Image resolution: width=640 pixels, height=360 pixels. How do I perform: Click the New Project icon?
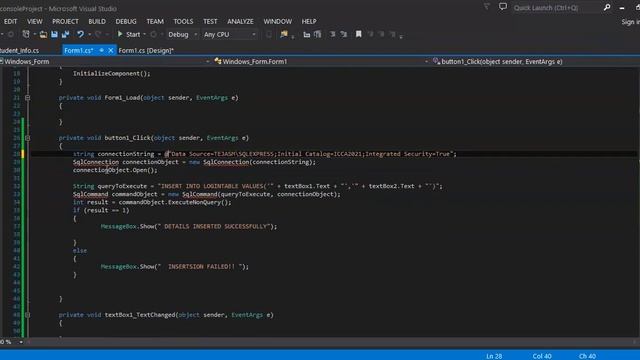pos(26,35)
